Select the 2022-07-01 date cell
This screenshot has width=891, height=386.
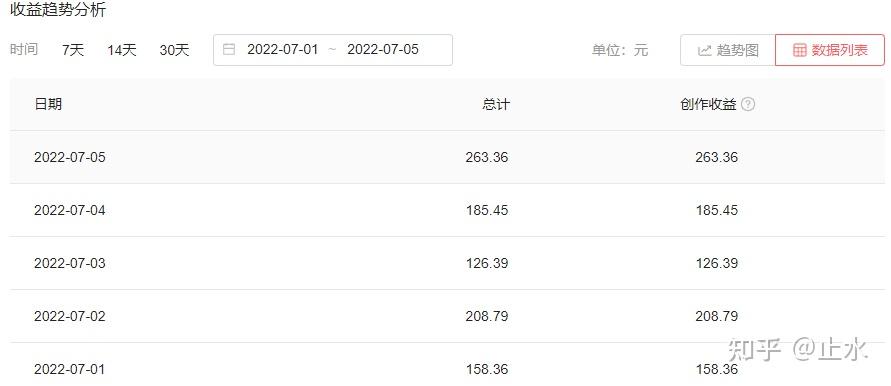point(70,370)
